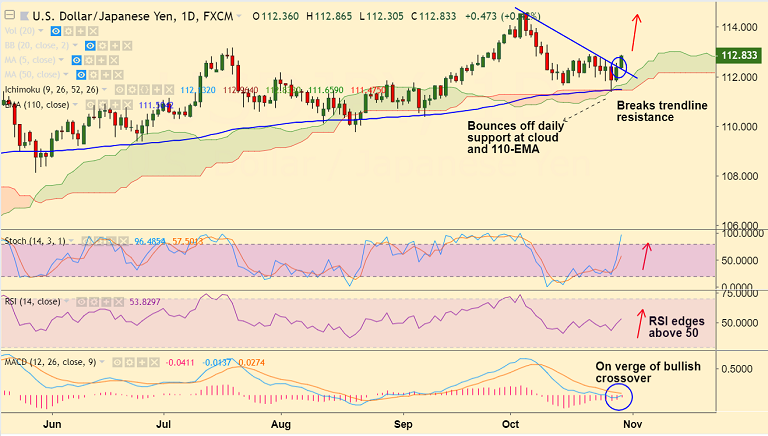Toggle visibility eye for BB (20, close, 2)
768x436 pixels.
point(90,46)
